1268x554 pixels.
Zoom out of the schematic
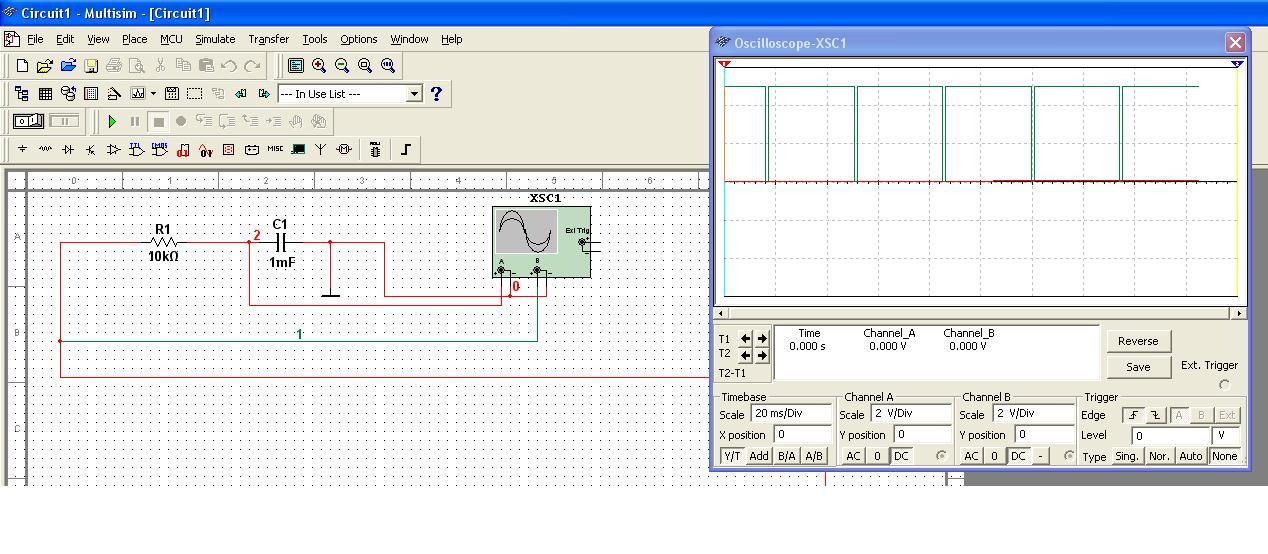pyautogui.click(x=342, y=66)
